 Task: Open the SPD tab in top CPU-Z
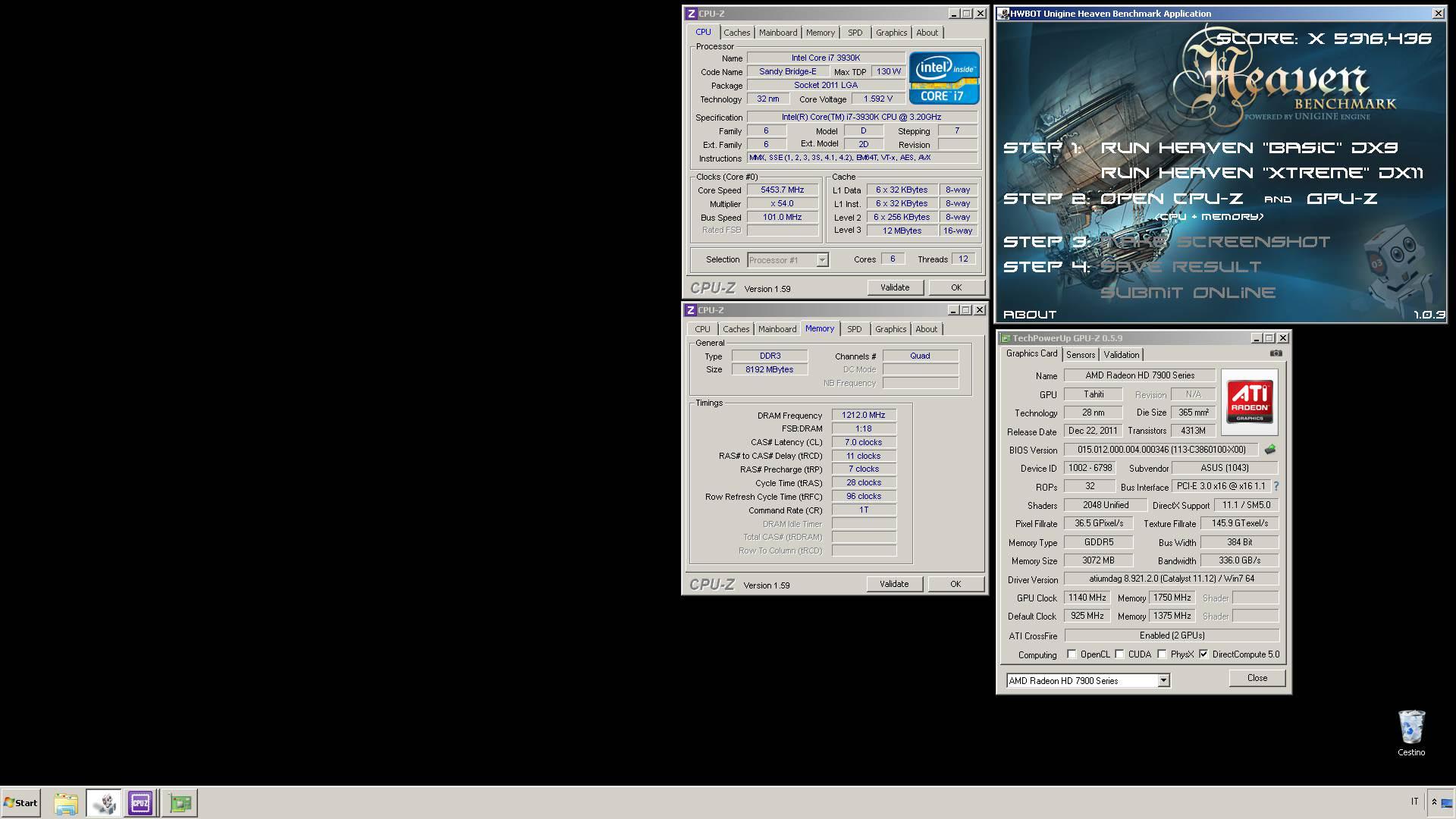click(x=855, y=33)
